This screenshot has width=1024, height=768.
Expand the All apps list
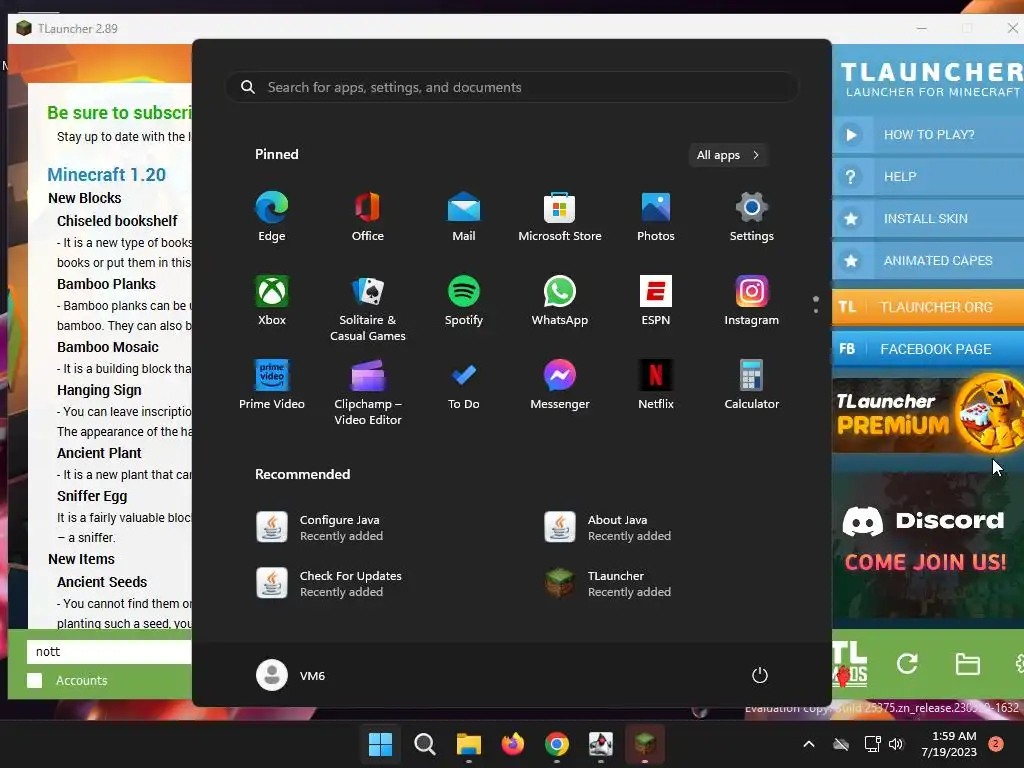728,155
